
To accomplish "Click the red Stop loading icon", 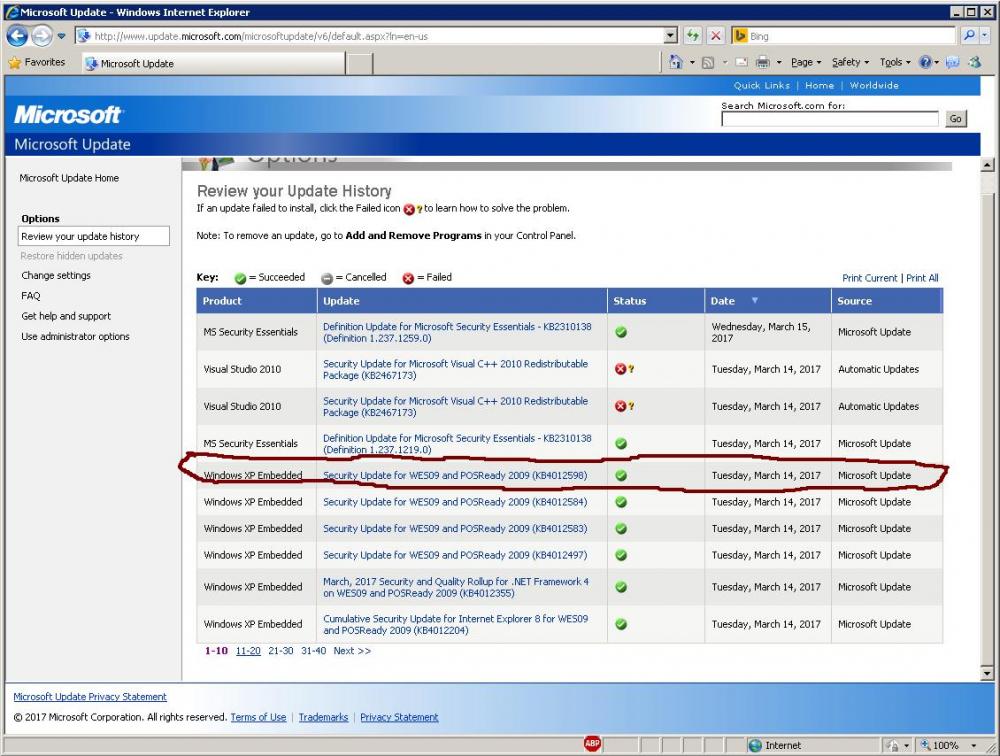I will (716, 36).
